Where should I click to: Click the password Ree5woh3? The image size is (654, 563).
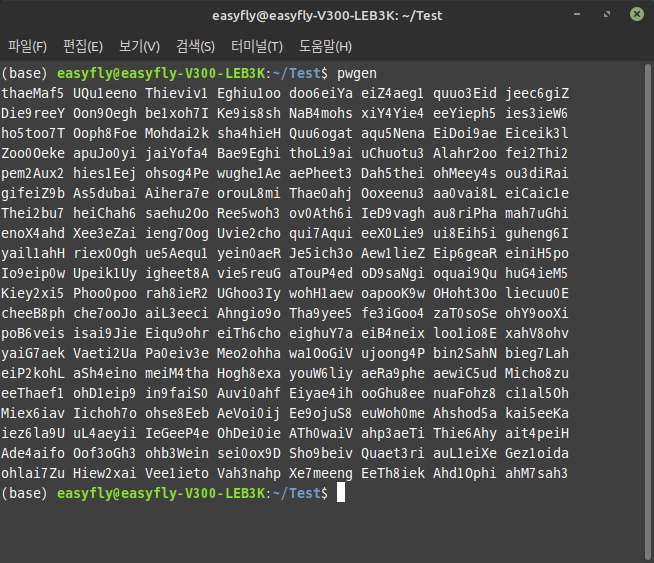pos(249,214)
